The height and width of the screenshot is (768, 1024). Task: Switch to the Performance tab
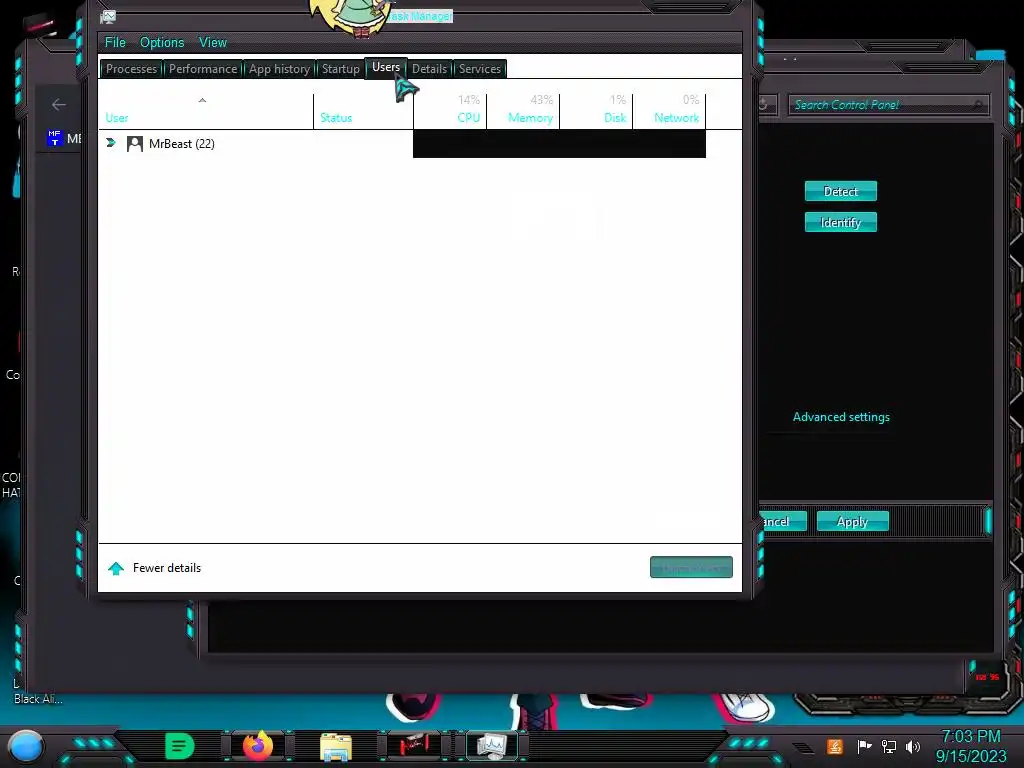pos(203,69)
